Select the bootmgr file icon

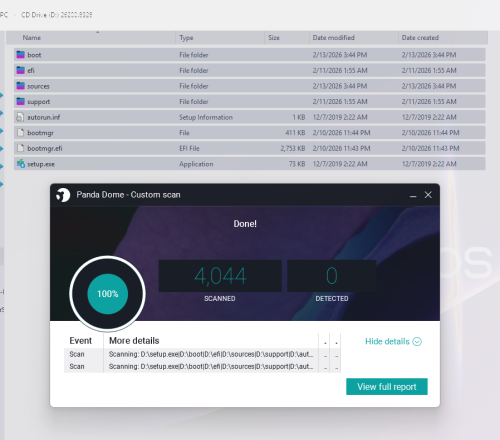pyautogui.click(x=21, y=132)
